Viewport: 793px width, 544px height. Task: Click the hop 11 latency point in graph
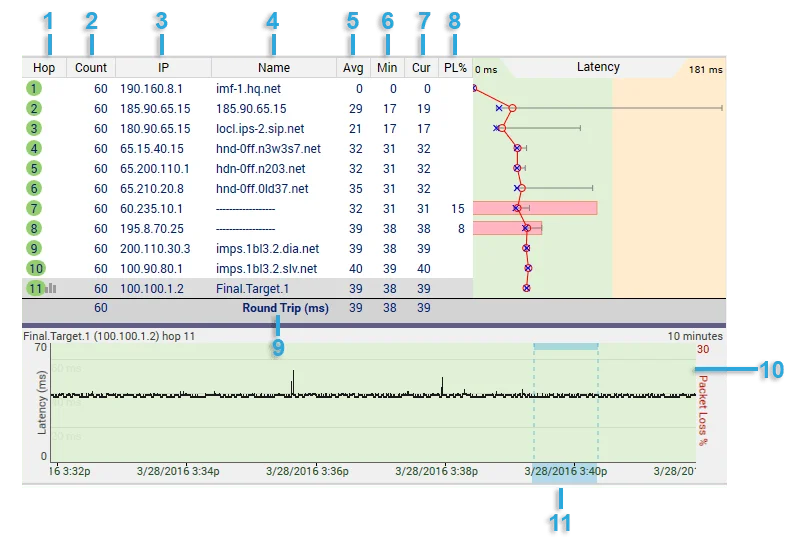point(526,288)
